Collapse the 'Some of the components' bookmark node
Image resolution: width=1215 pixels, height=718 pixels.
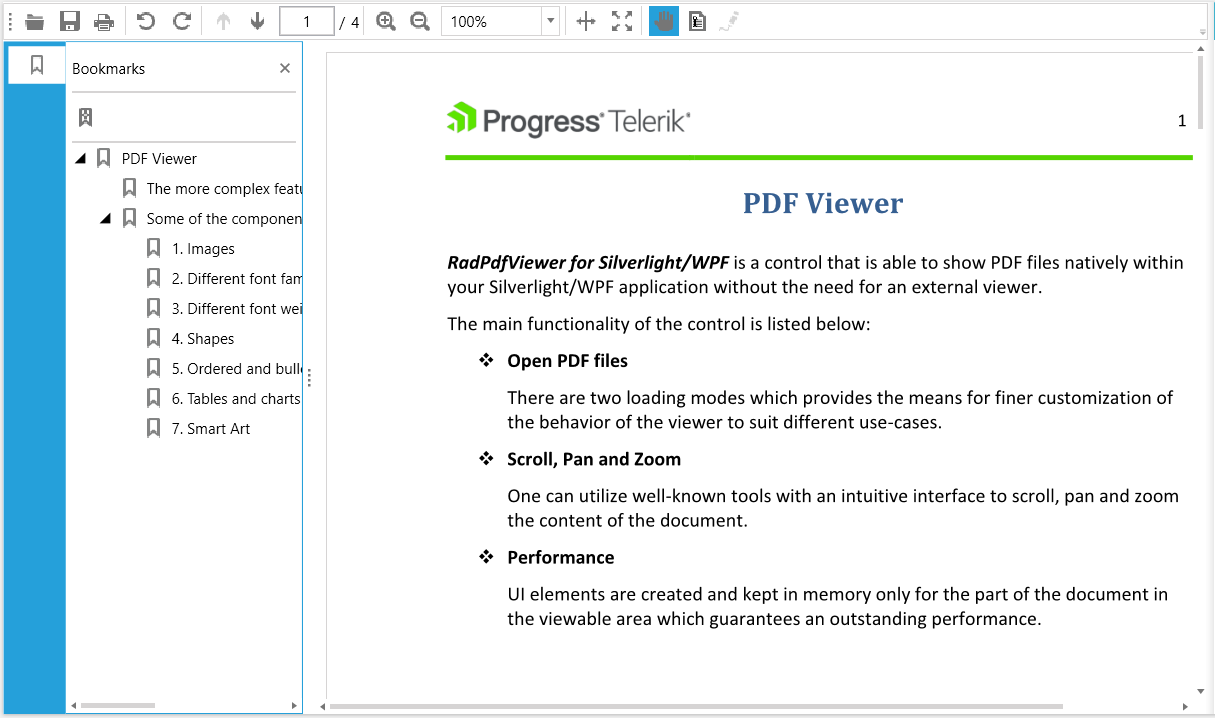105,217
